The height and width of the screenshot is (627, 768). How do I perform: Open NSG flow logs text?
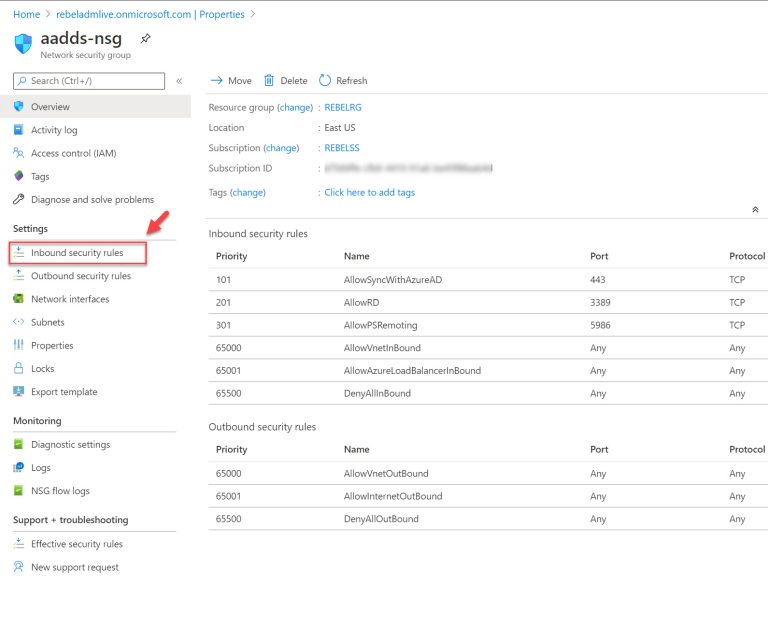60,490
